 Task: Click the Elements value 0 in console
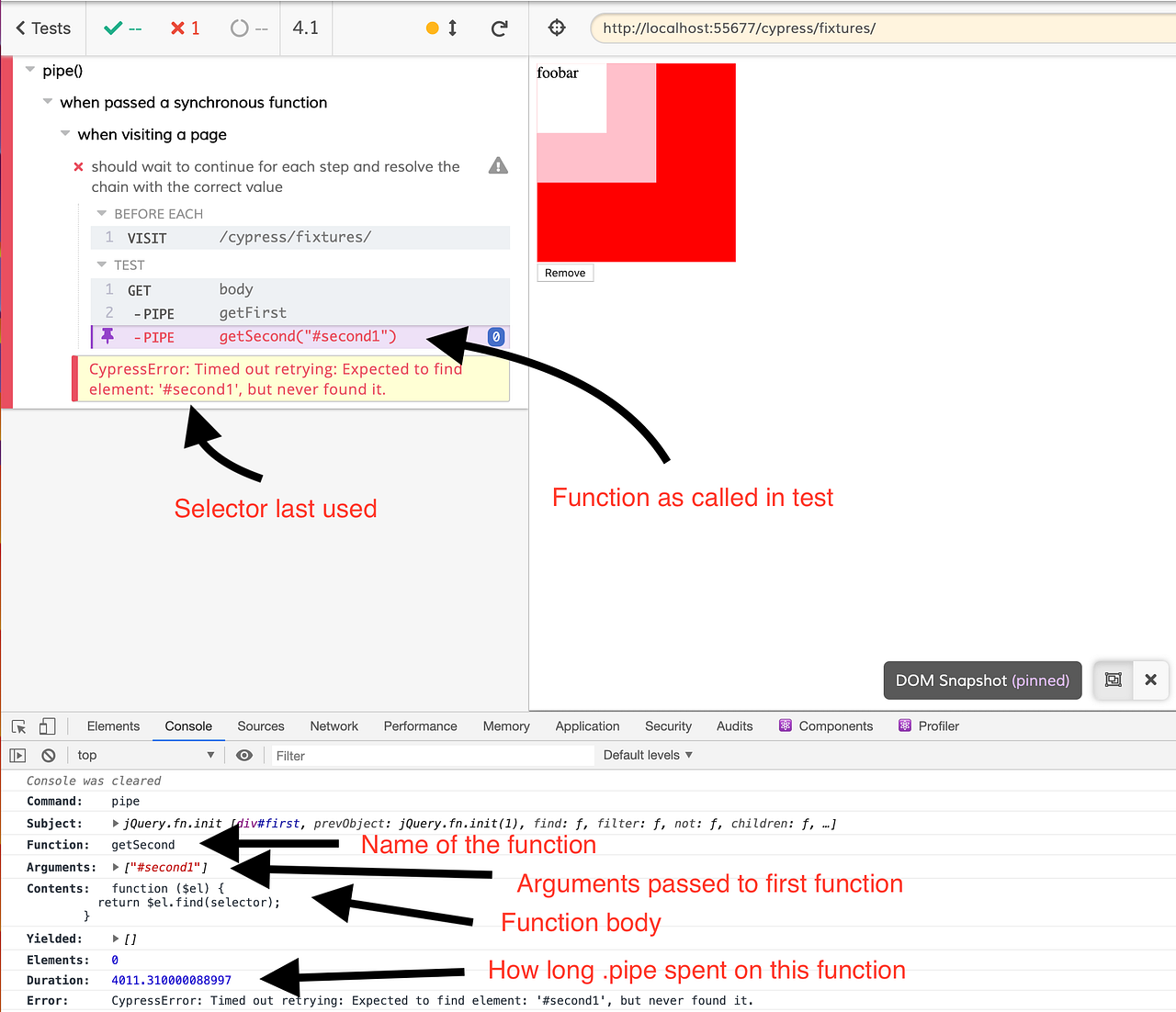tap(115, 961)
